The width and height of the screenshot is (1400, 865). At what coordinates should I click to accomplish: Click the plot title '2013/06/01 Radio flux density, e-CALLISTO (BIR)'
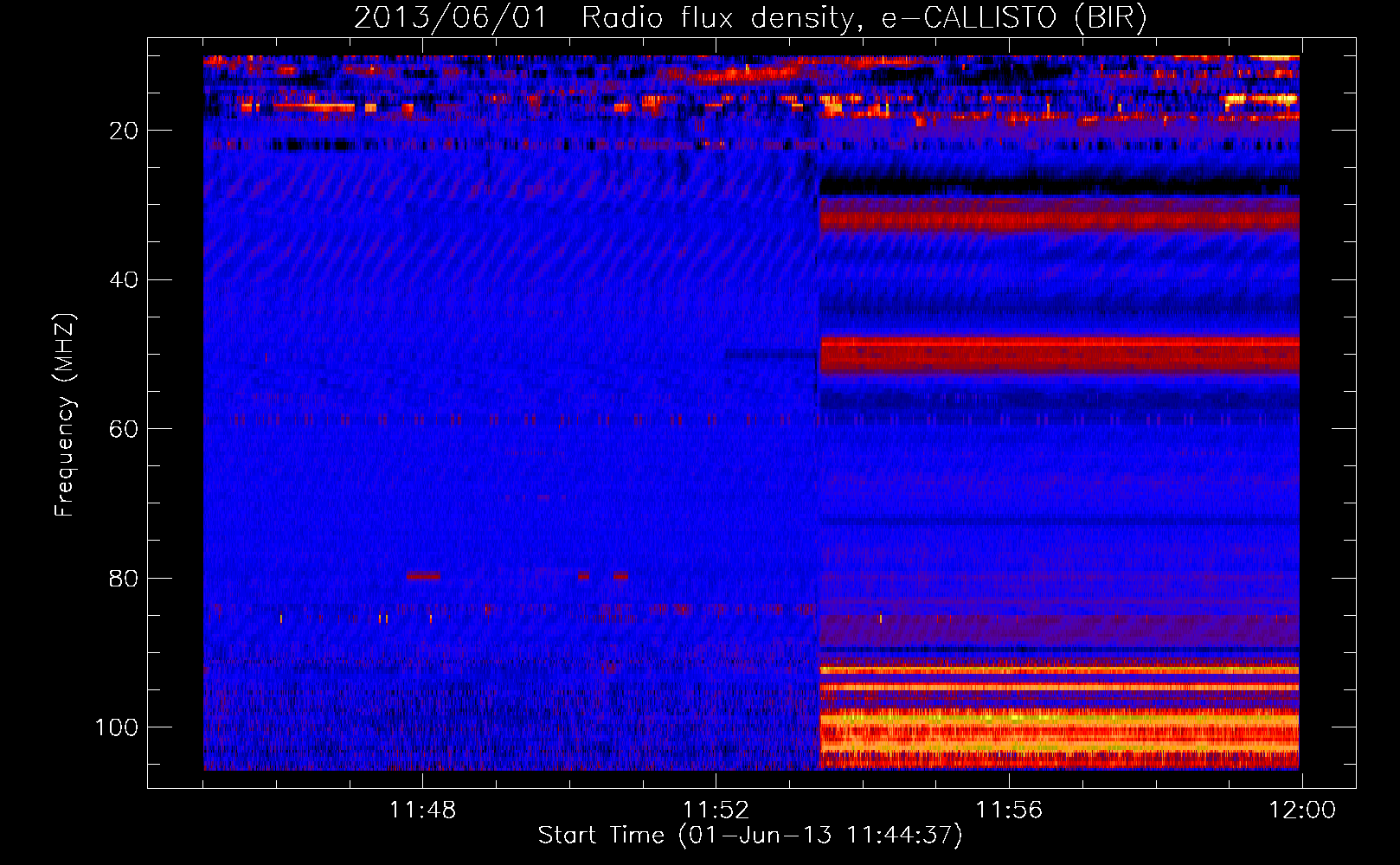[750, 18]
